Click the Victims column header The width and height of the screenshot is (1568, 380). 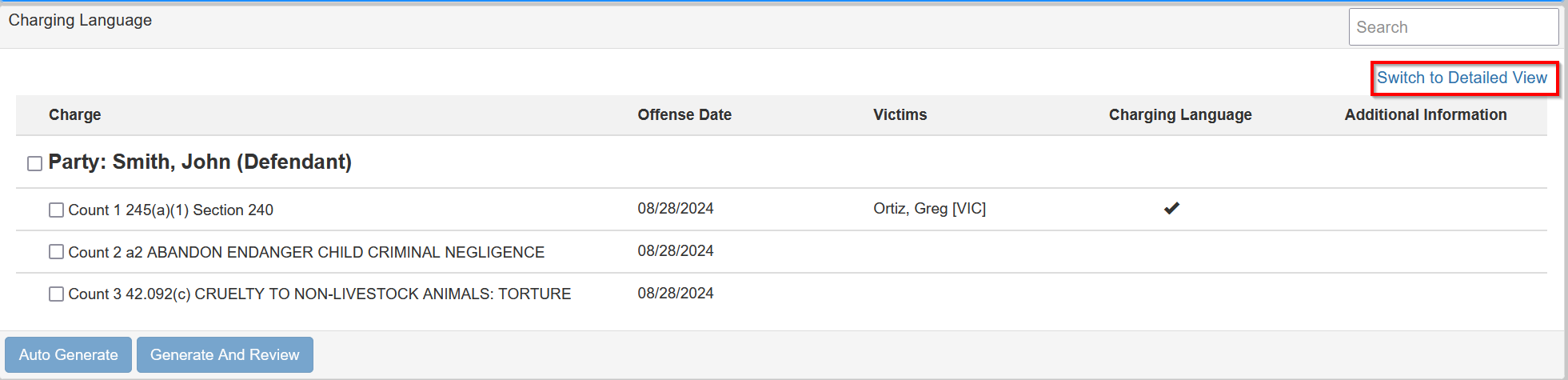point(900,115)
